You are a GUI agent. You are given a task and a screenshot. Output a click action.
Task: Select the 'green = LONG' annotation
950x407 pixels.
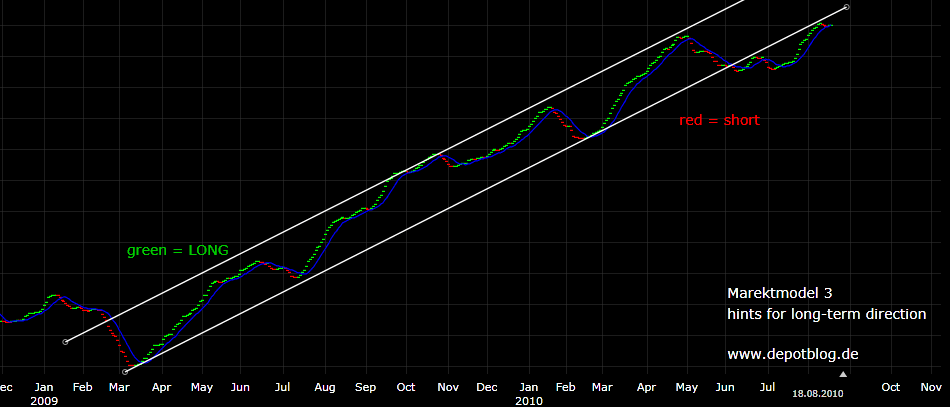[x=178, y=250]
